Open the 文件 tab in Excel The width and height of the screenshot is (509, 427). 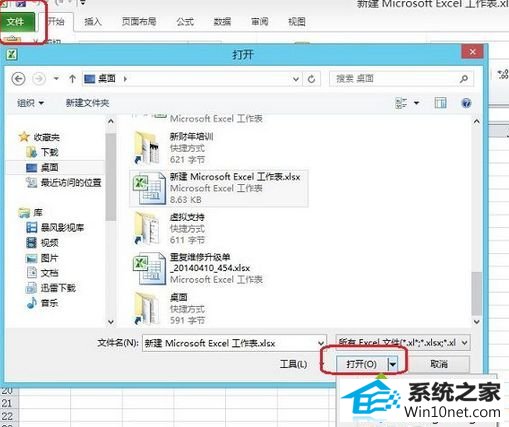17,22
